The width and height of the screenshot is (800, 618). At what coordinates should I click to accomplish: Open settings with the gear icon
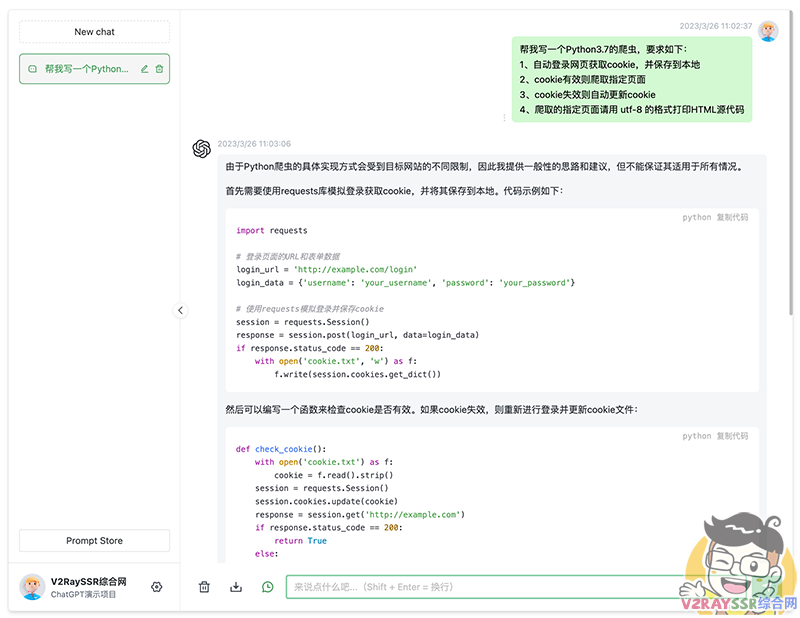157,587
